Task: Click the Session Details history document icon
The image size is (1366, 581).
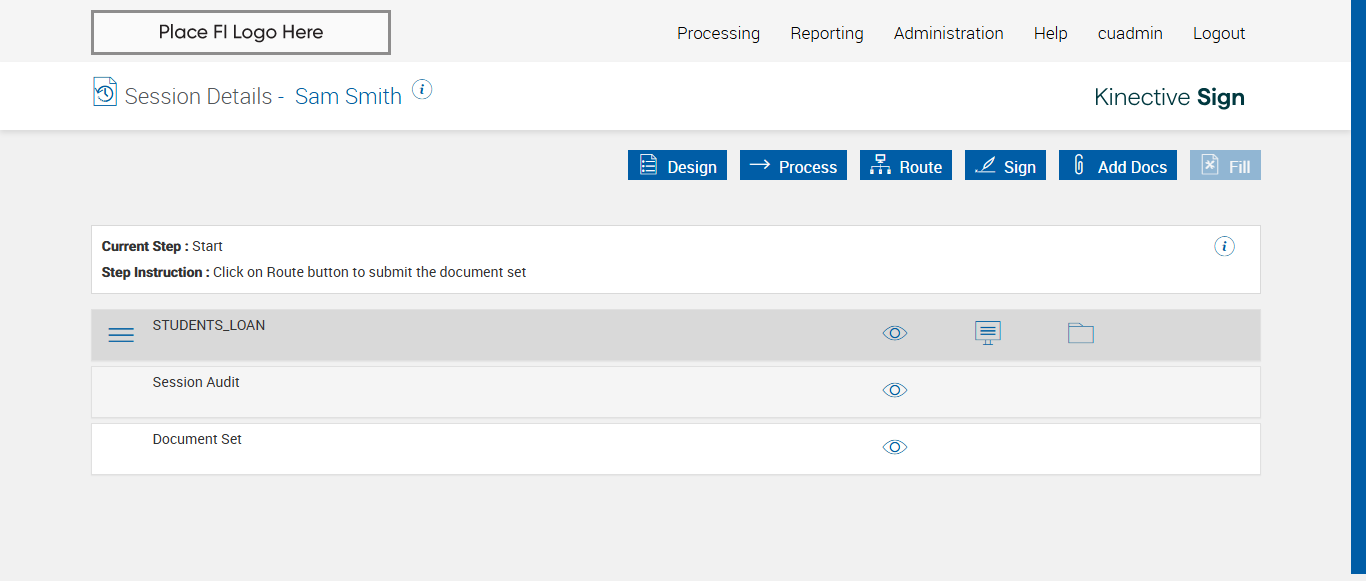Action: click(105, 92)
